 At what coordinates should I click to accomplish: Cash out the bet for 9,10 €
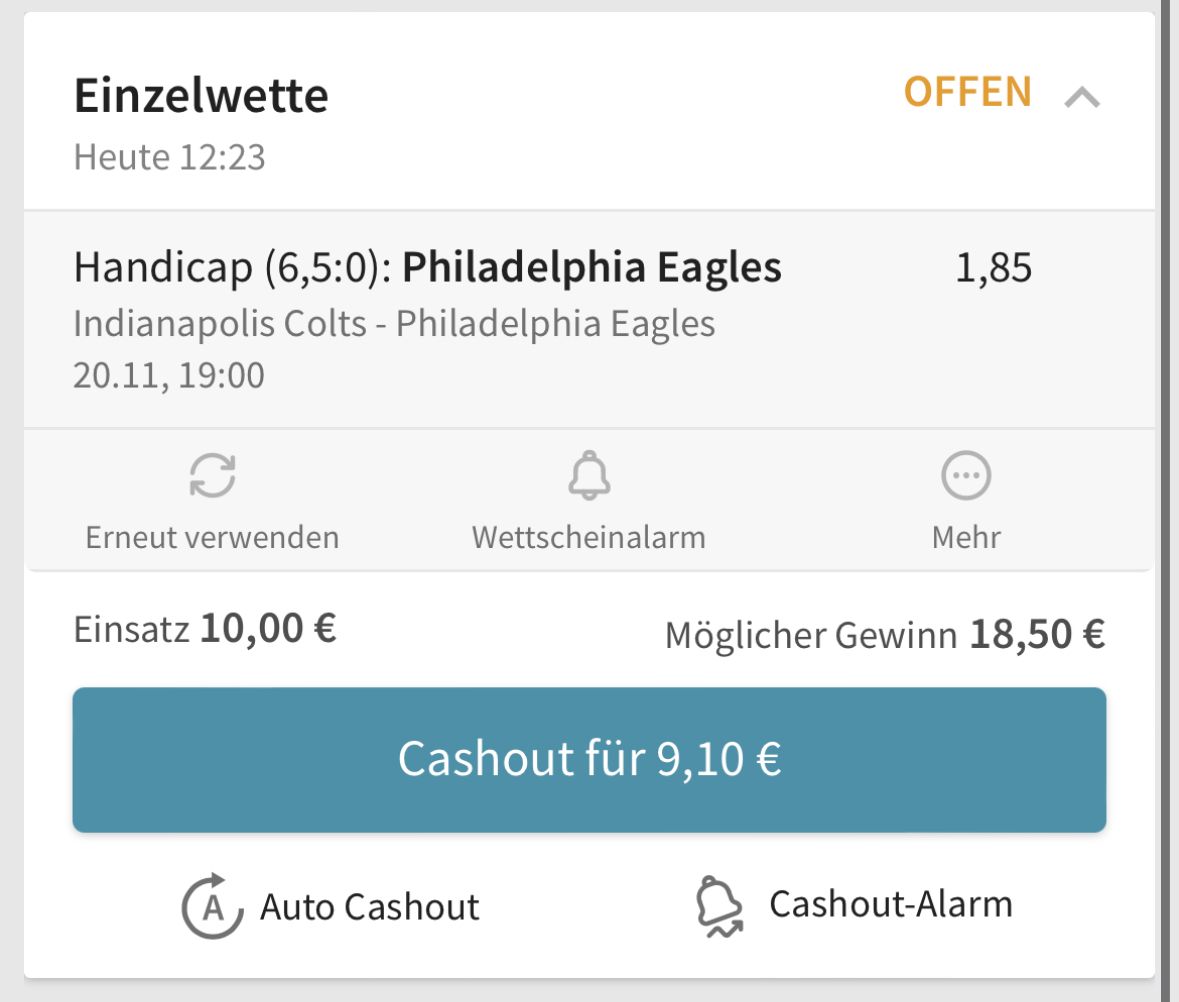(x=590, y=759)
